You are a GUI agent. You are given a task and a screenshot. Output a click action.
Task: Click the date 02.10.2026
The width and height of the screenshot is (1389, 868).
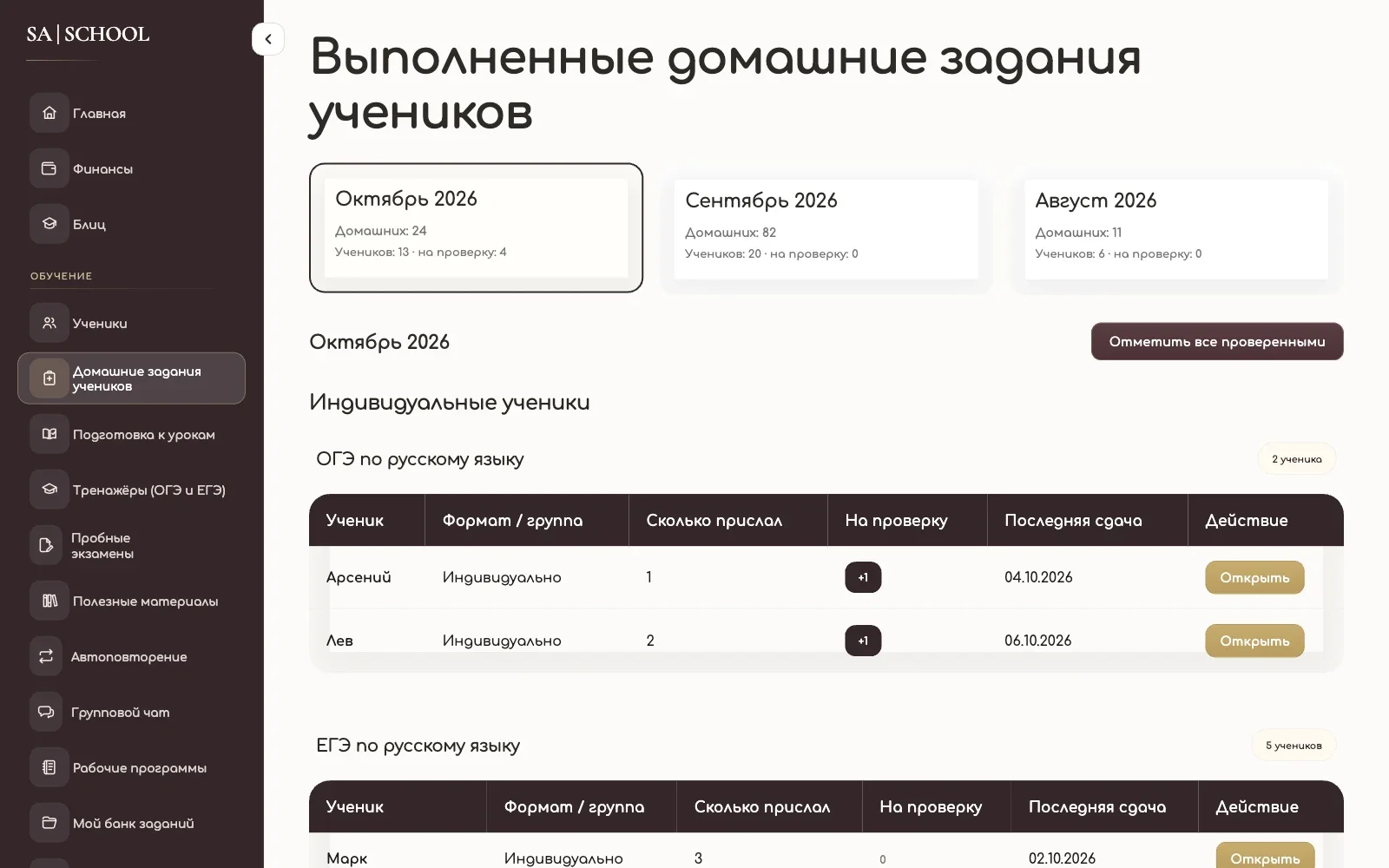pos(1062,858)
